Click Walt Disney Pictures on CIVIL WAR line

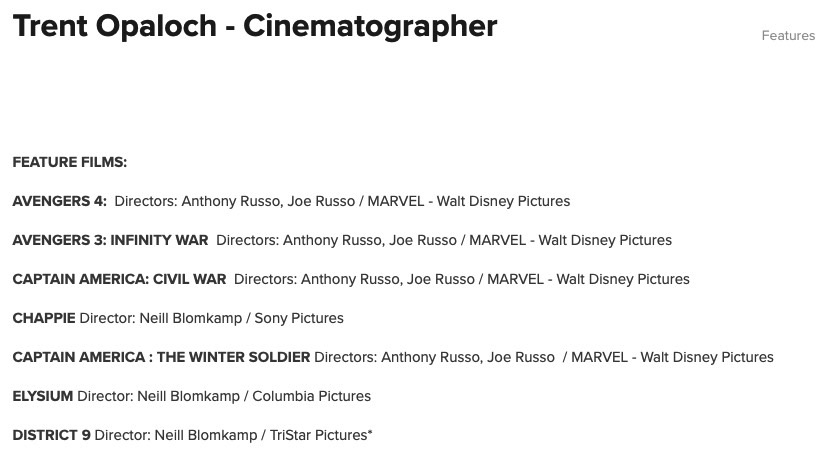[623, 280]
